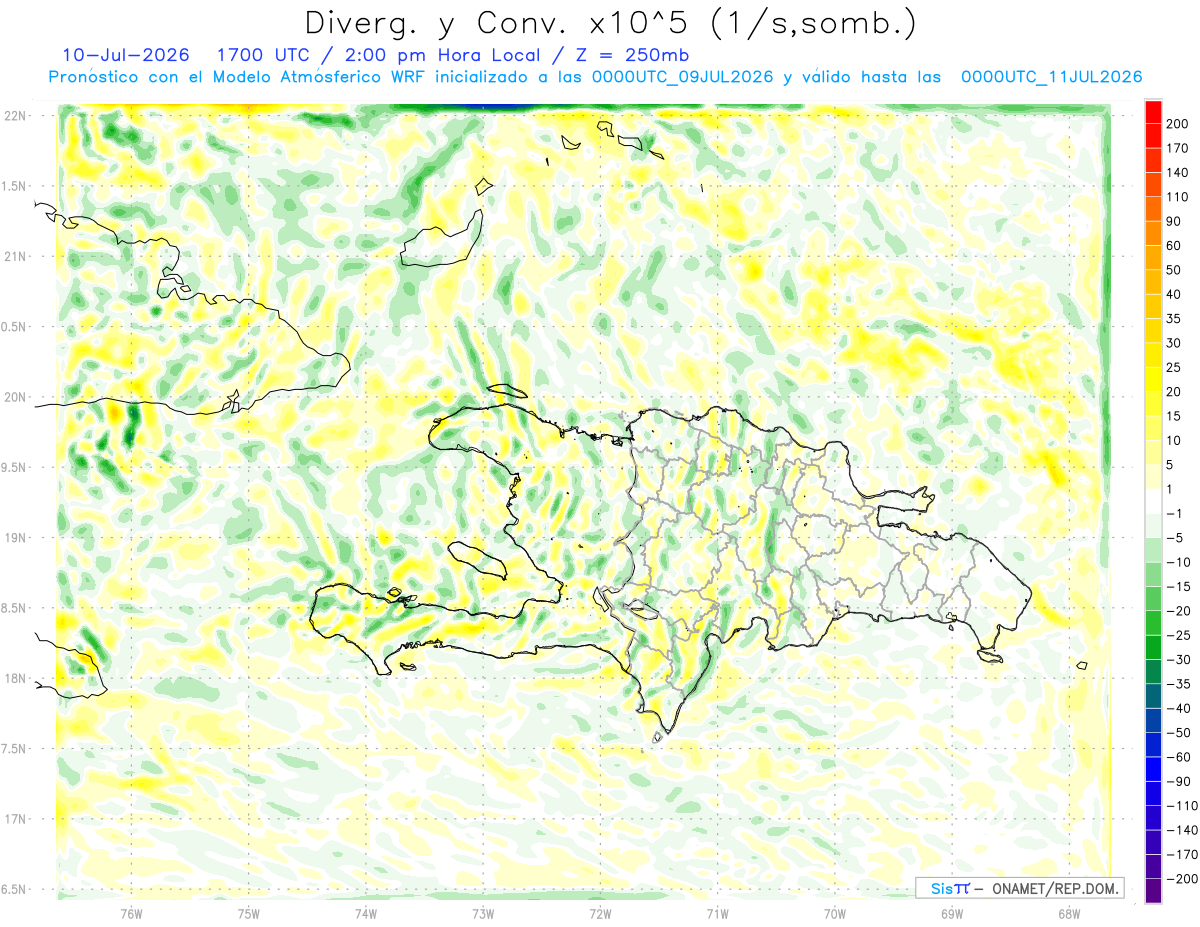
Task: Click the '70W' longitude label
Action: [834, 914]
